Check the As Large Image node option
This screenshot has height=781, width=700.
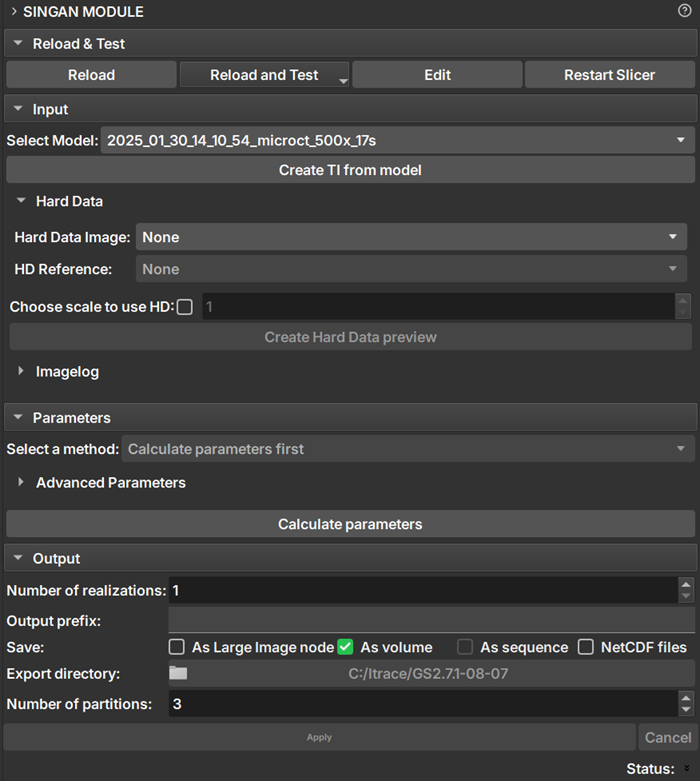pos(177,647)
